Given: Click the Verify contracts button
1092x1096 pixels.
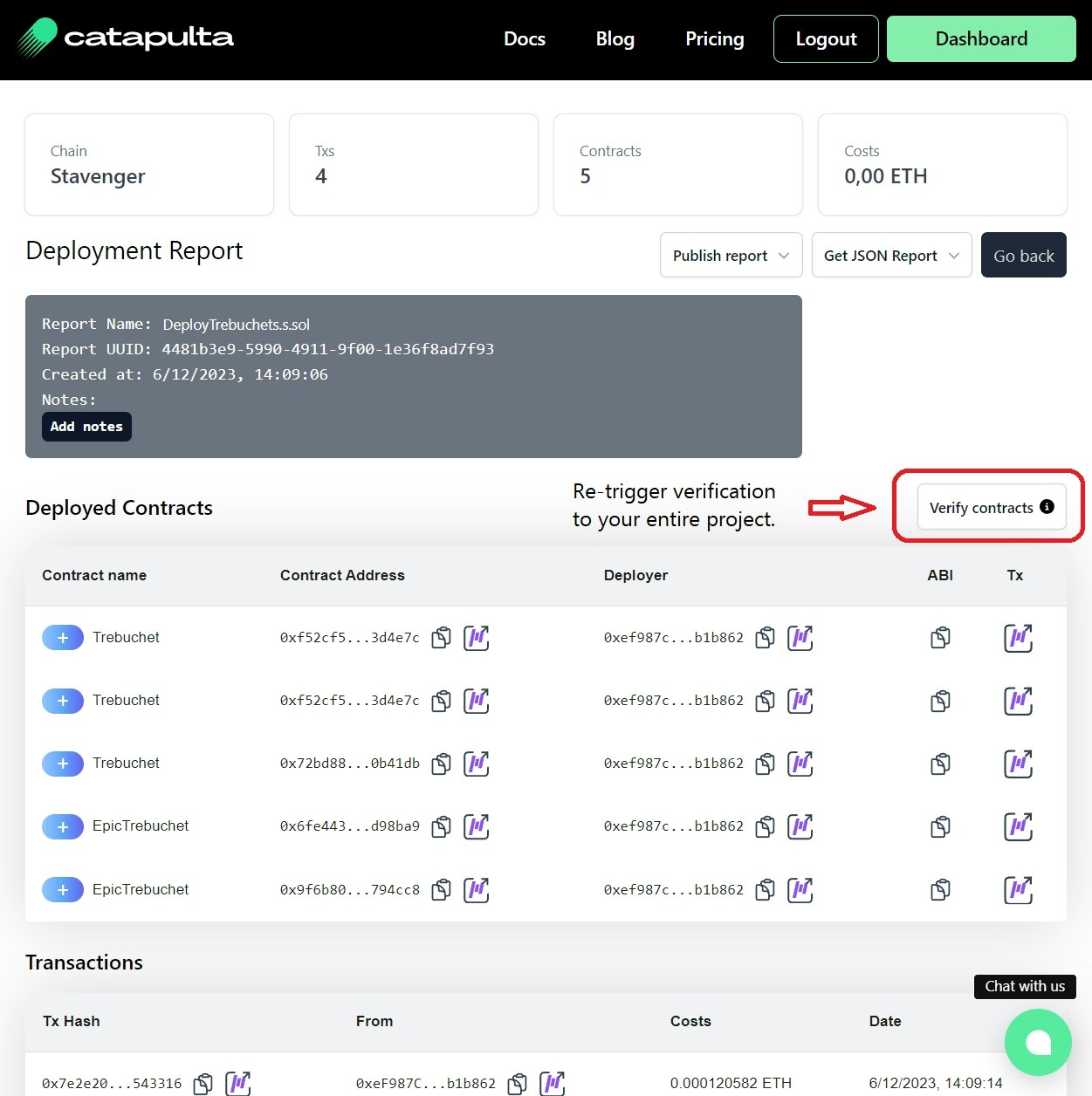Looking at the screenshot, I should (x=991, y=507).
